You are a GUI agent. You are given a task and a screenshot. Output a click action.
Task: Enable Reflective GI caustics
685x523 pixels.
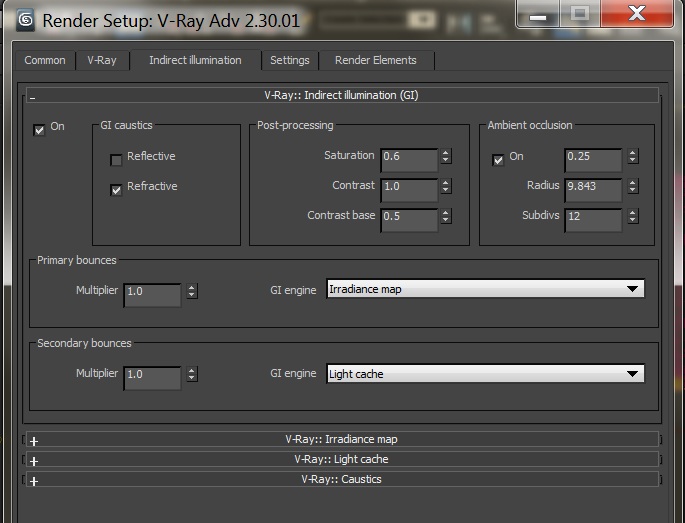[116, 160]
